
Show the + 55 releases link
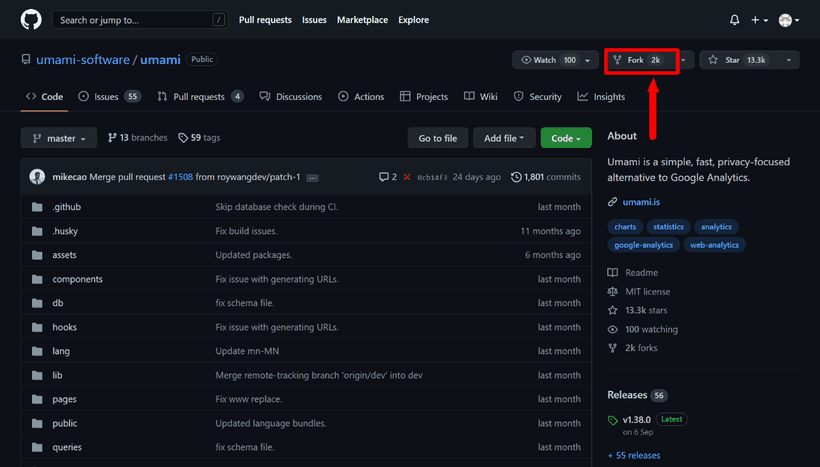coord(634,455)
